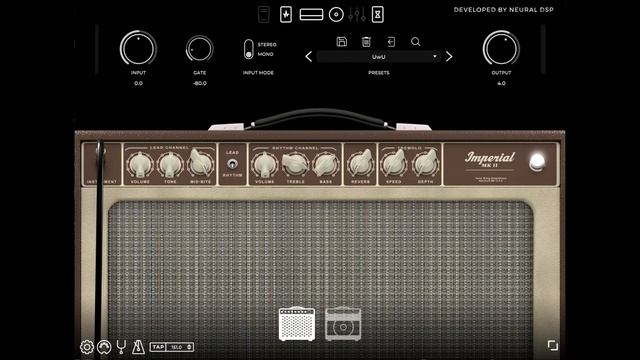
Task: Delete the current preset with trash icon
Action: point(366,42)
